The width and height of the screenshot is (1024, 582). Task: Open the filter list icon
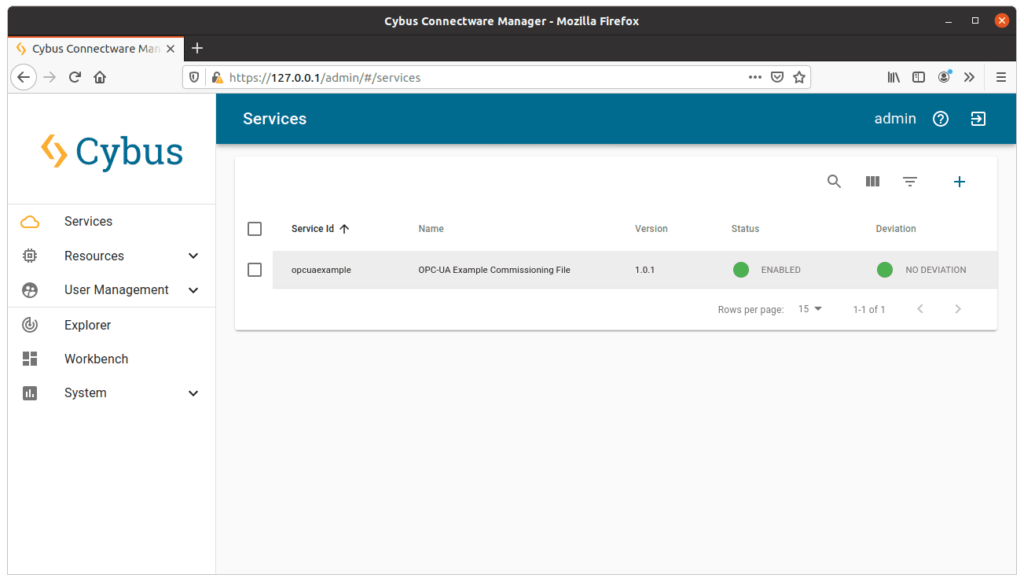[910, 182]
